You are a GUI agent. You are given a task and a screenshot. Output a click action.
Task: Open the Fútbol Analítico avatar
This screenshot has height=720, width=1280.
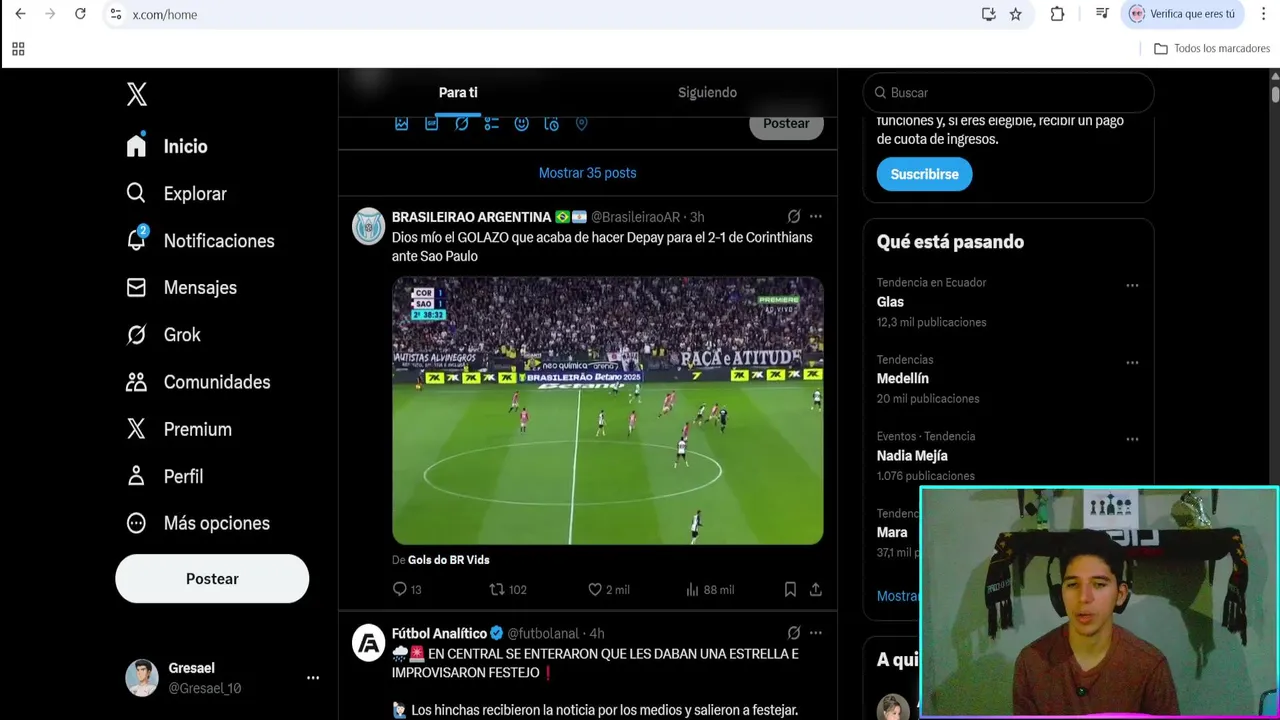(369, 643)
